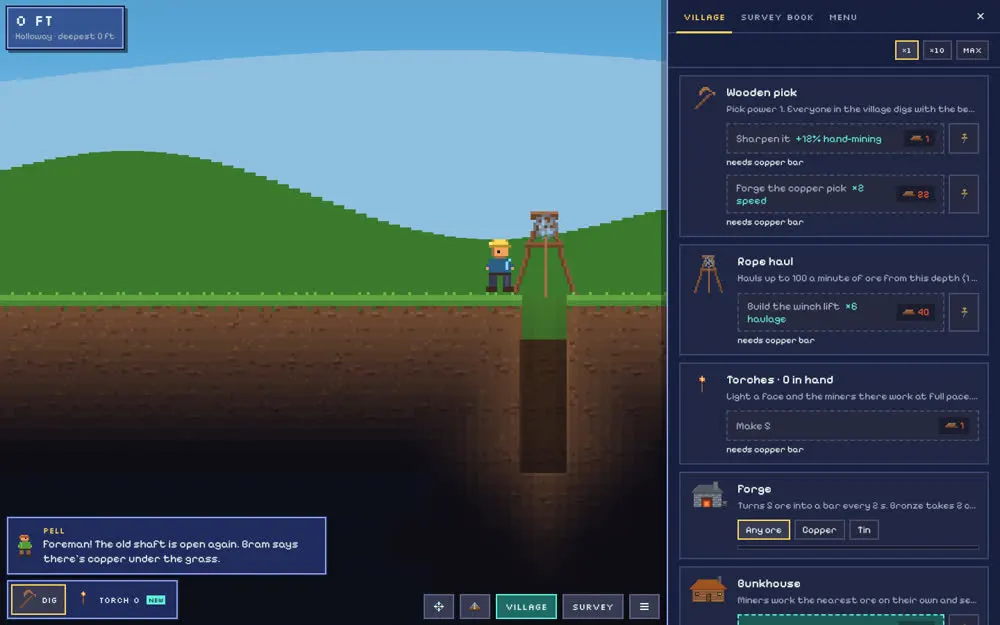Buy Sharpen it +12% hand-mining
This screenshot has height=625, width=1000.
point(835,138)
